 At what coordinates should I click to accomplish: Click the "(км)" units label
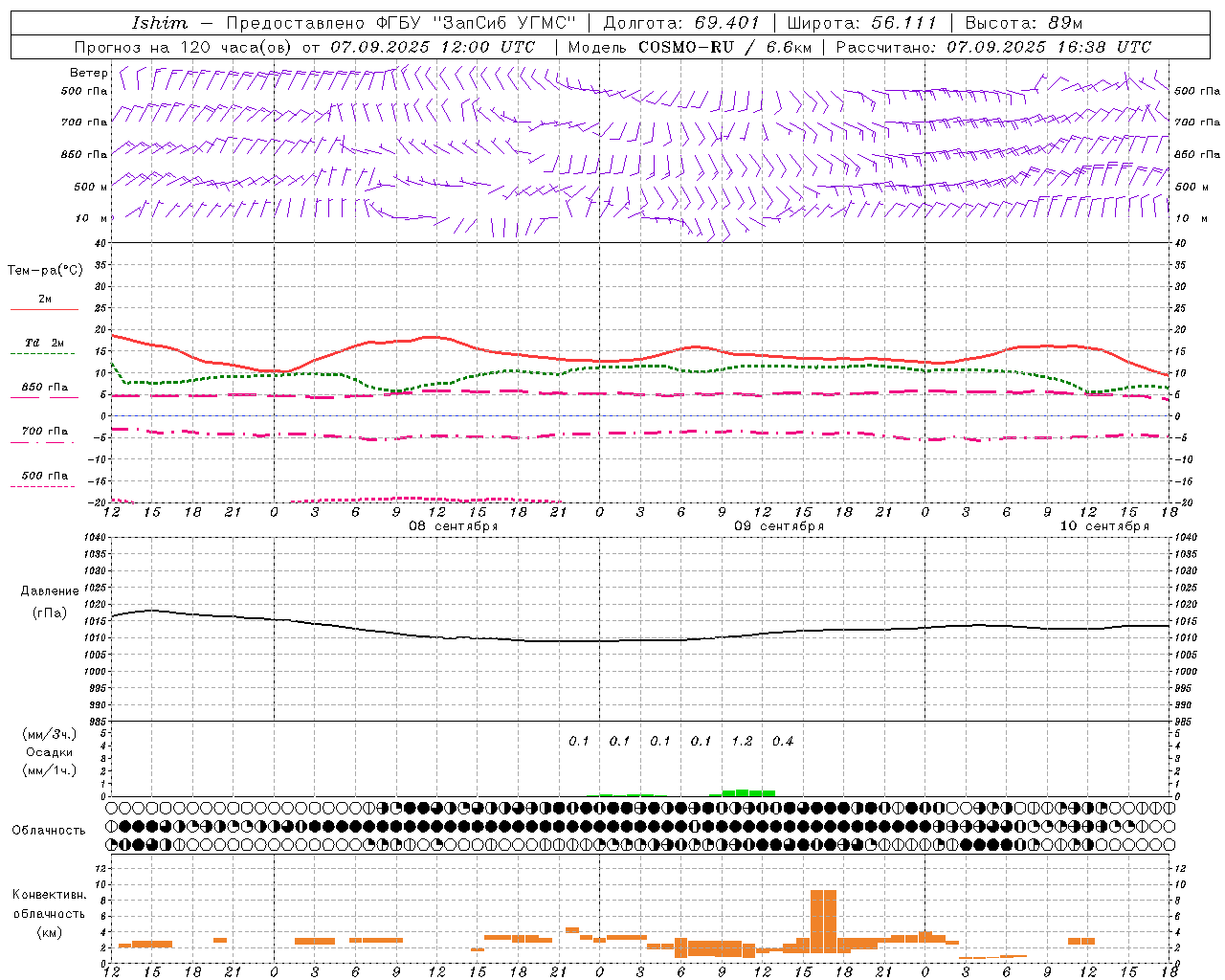tap(50, 932)
